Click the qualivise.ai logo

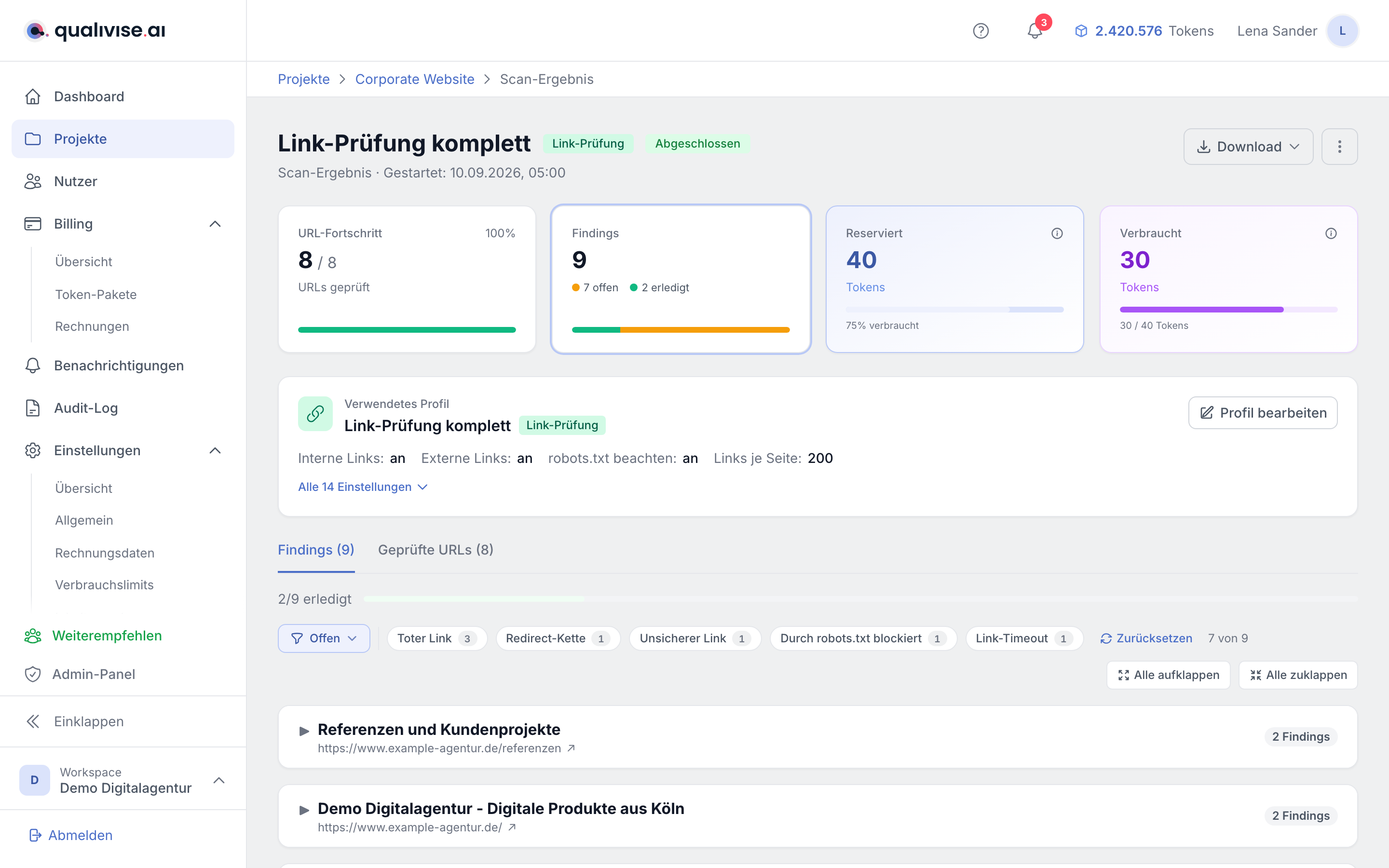coord(95,30)
